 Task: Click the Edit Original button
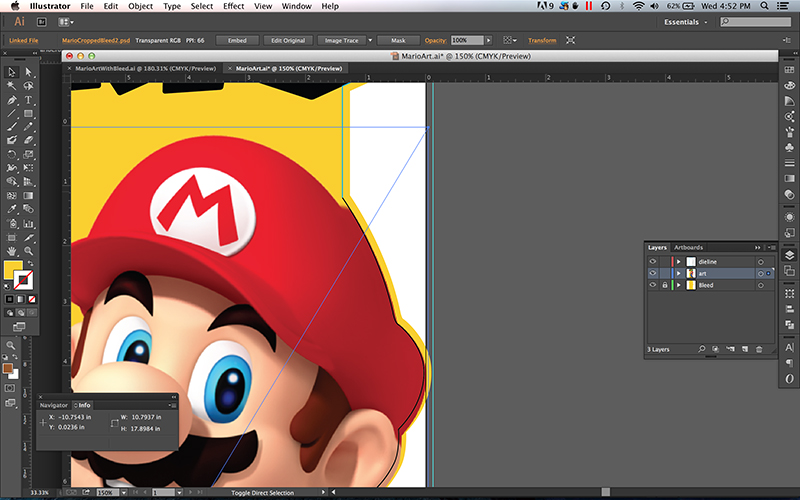[288, 40]
